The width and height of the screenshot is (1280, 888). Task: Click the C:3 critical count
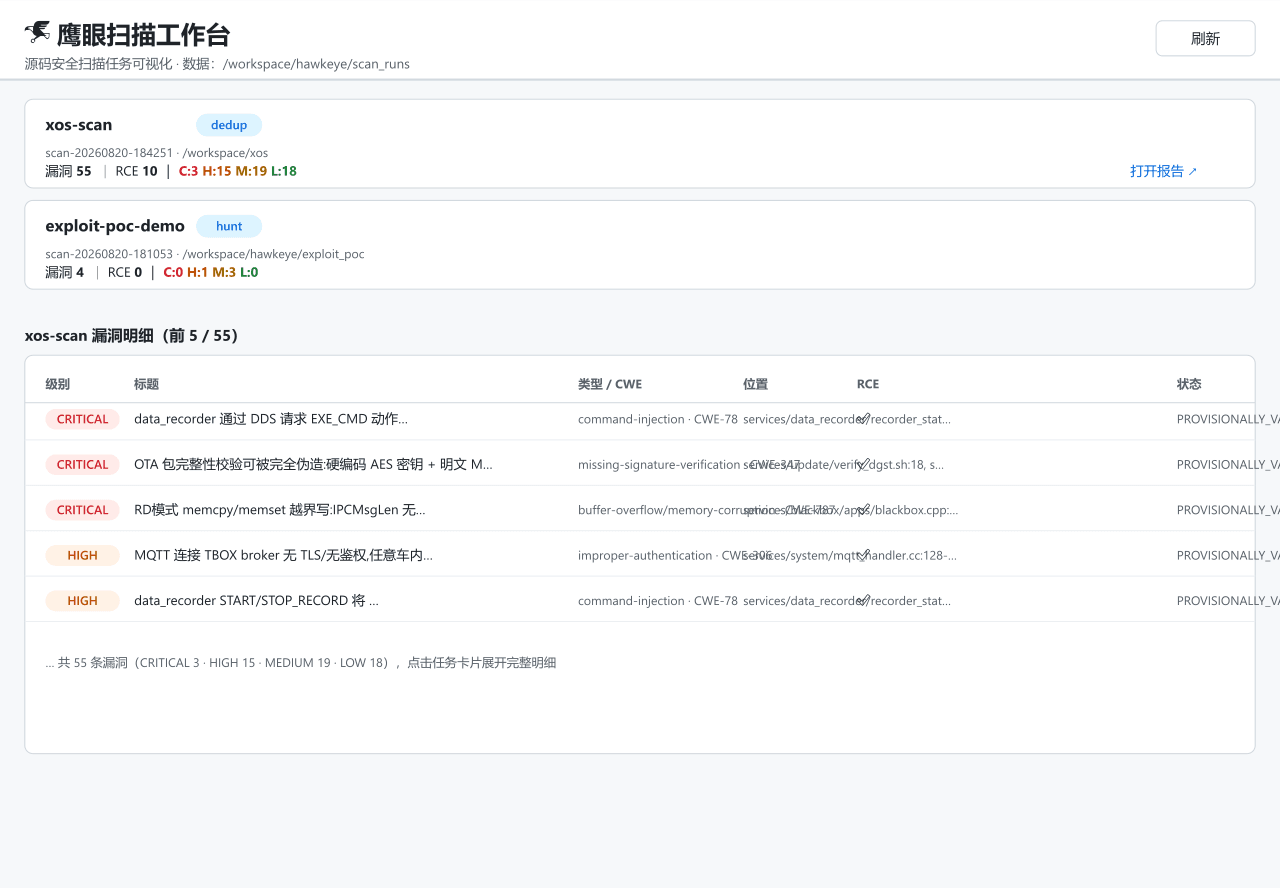[188, 171]
